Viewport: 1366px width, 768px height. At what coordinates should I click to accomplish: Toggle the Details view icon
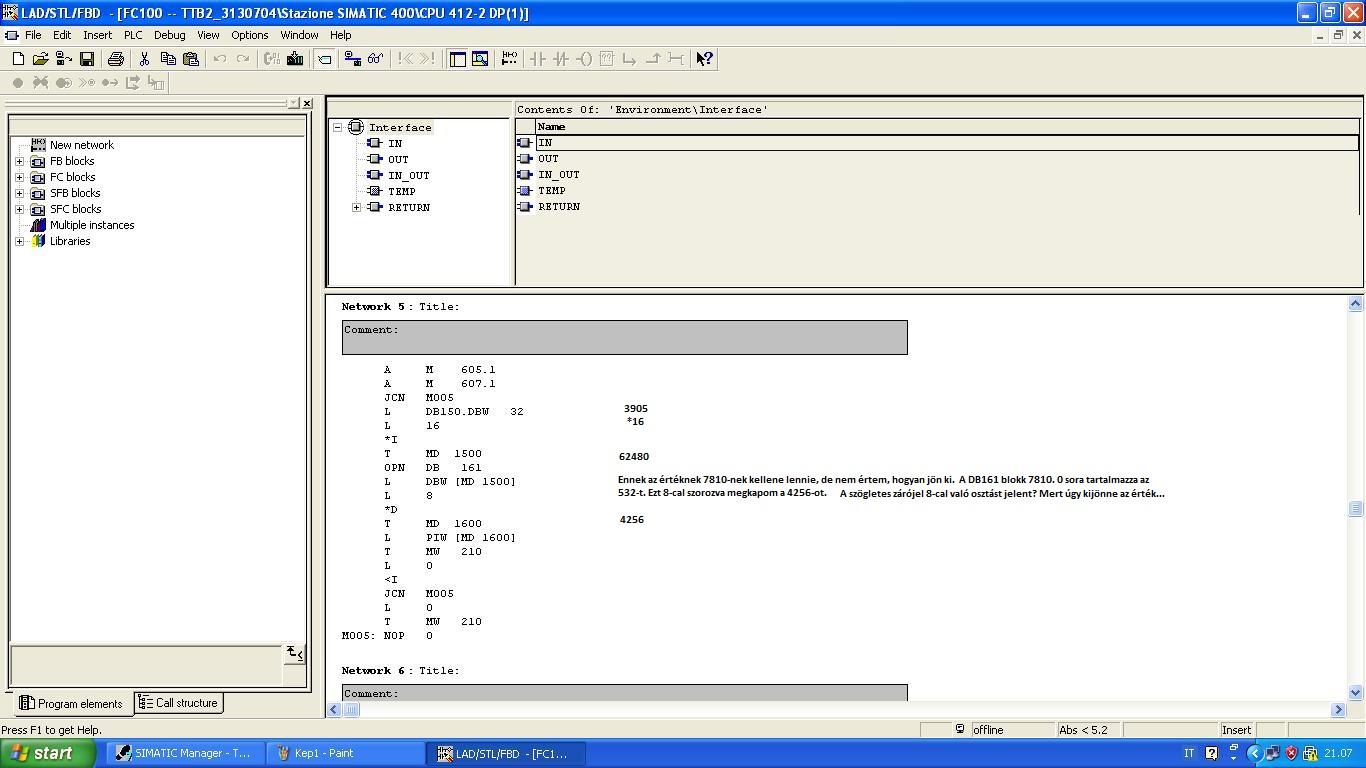click(x=480, y=59)
